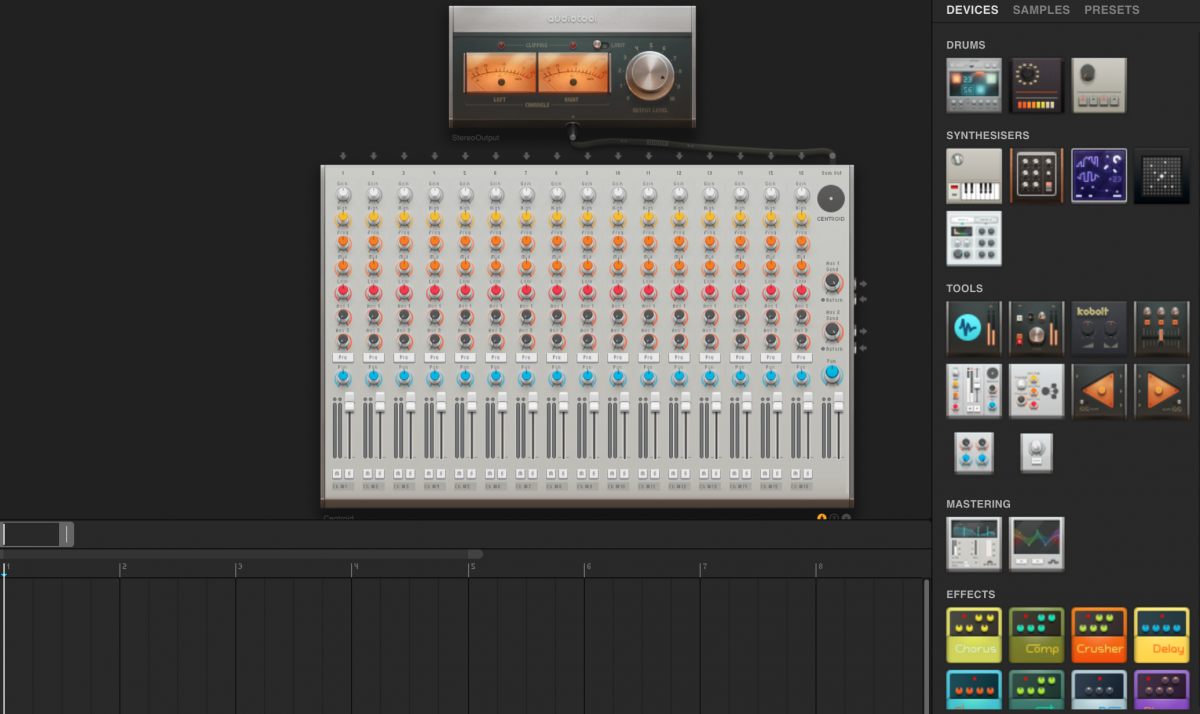
Task: Select the mastering device with blue spectrum
Action: coord(974,544)
